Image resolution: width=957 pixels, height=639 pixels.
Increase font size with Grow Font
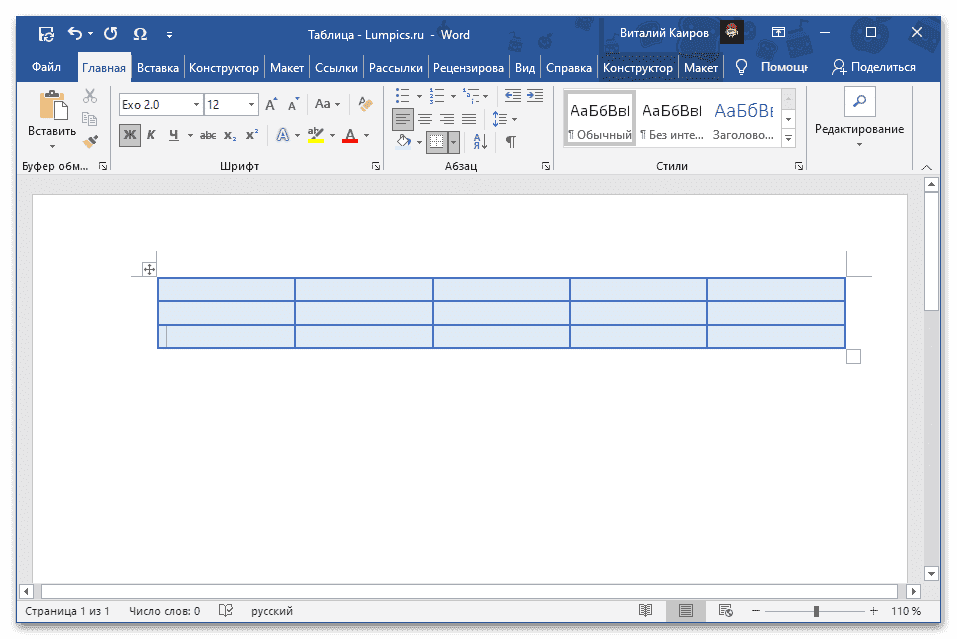pos(271,104)
